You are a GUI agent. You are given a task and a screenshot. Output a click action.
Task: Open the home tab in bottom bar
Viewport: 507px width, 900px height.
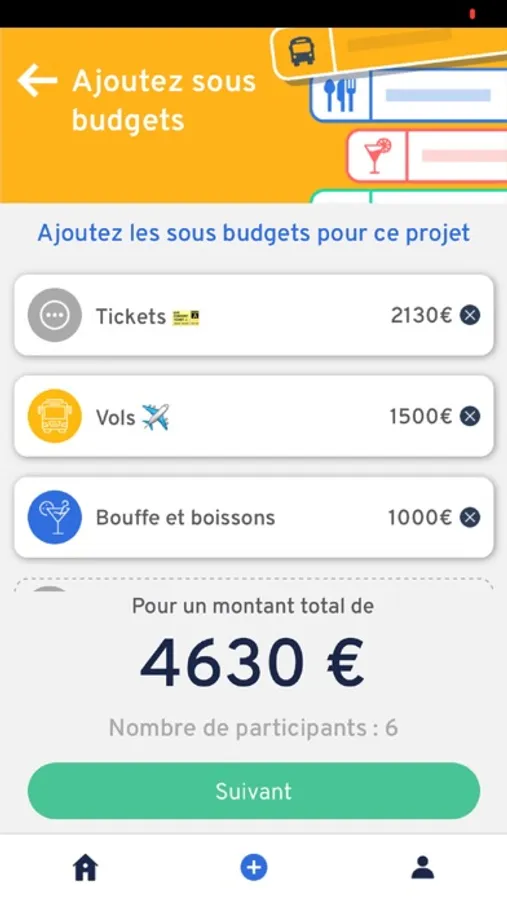click(x=85, y=867)
